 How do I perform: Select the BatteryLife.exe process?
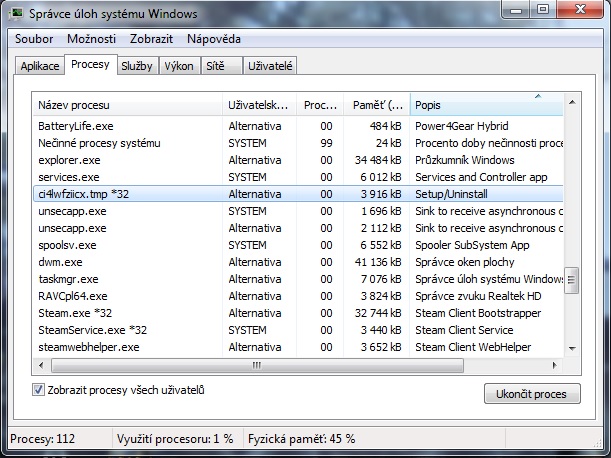click(x=298, y=126)
